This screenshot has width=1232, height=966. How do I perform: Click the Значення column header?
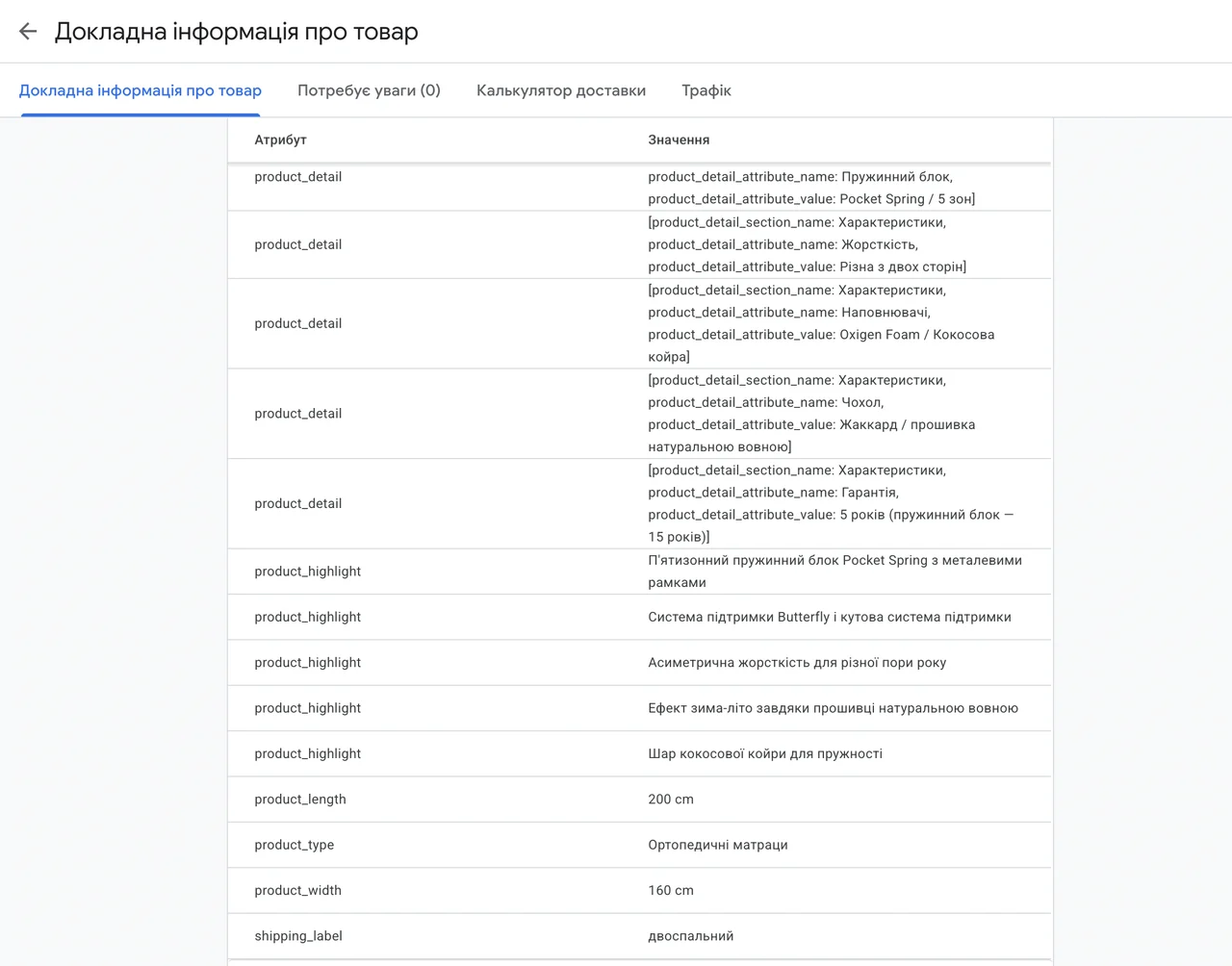[x=679, y=140]
